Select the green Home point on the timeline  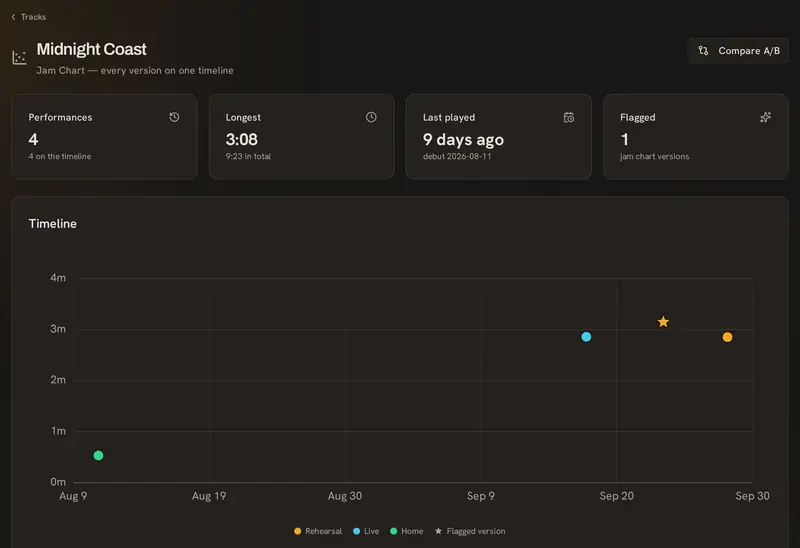tap(98, 455)
